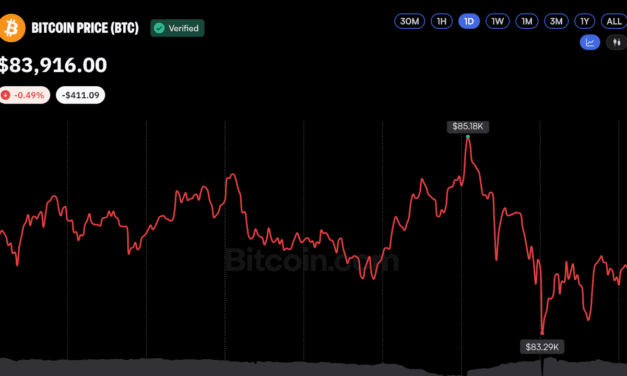
Task: Click the red down-arrow icon beside -0.49%
Action: click(x=6, y=95)
